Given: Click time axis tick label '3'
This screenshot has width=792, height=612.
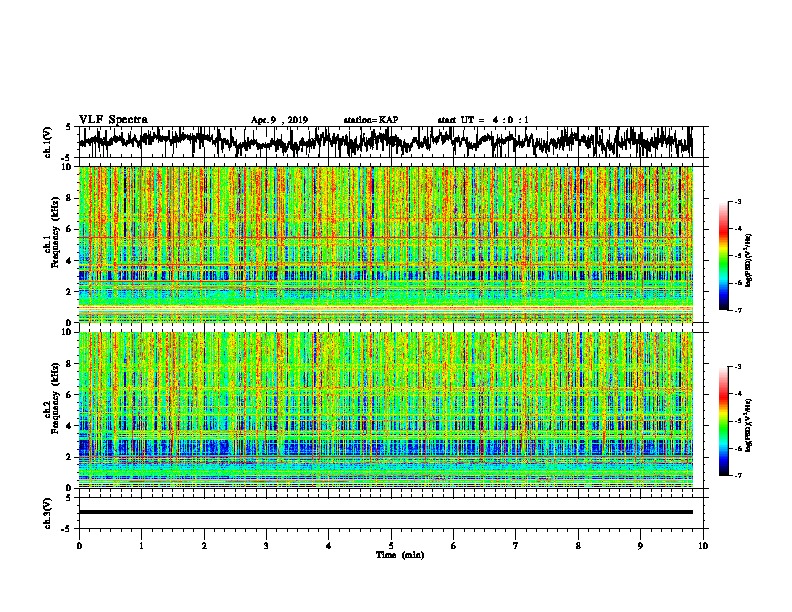Looking at the screenshot, I should point(266,546).
